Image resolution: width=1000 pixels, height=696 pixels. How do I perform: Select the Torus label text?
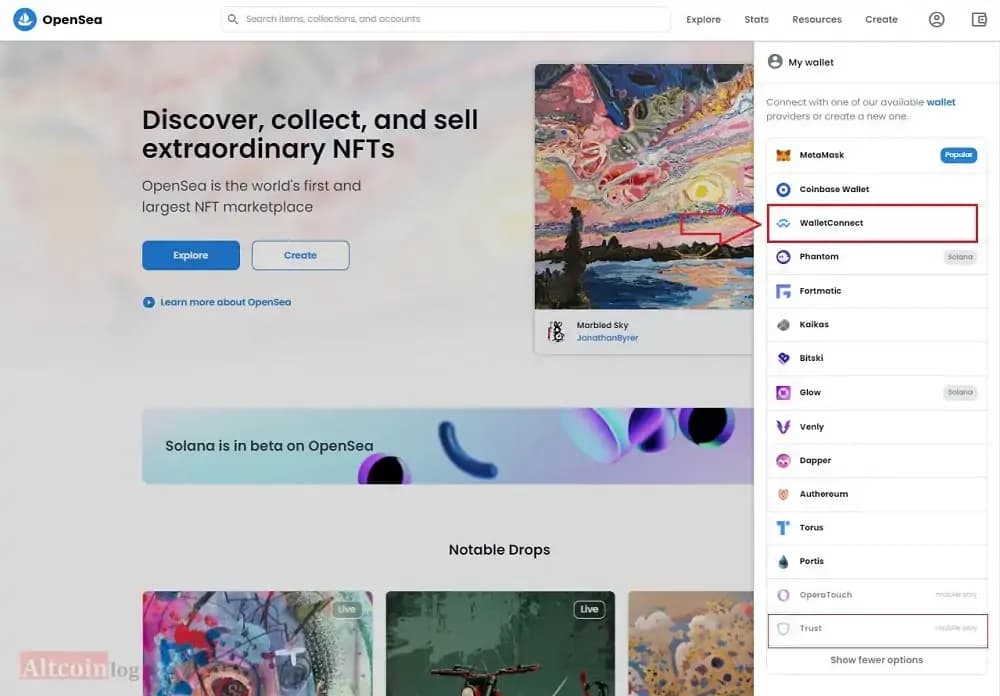tap(811, 528)
